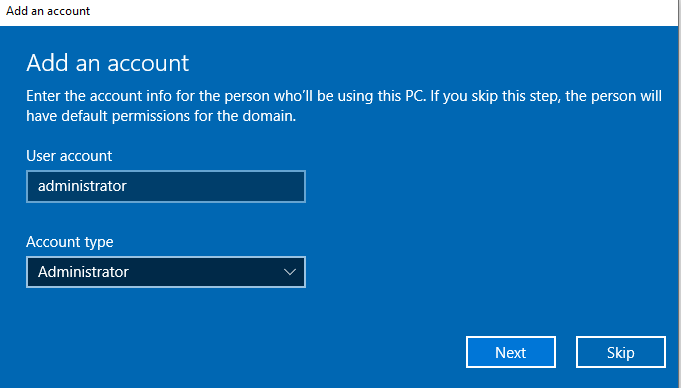Proceed with Next to add account

click(x=511, y=352)
